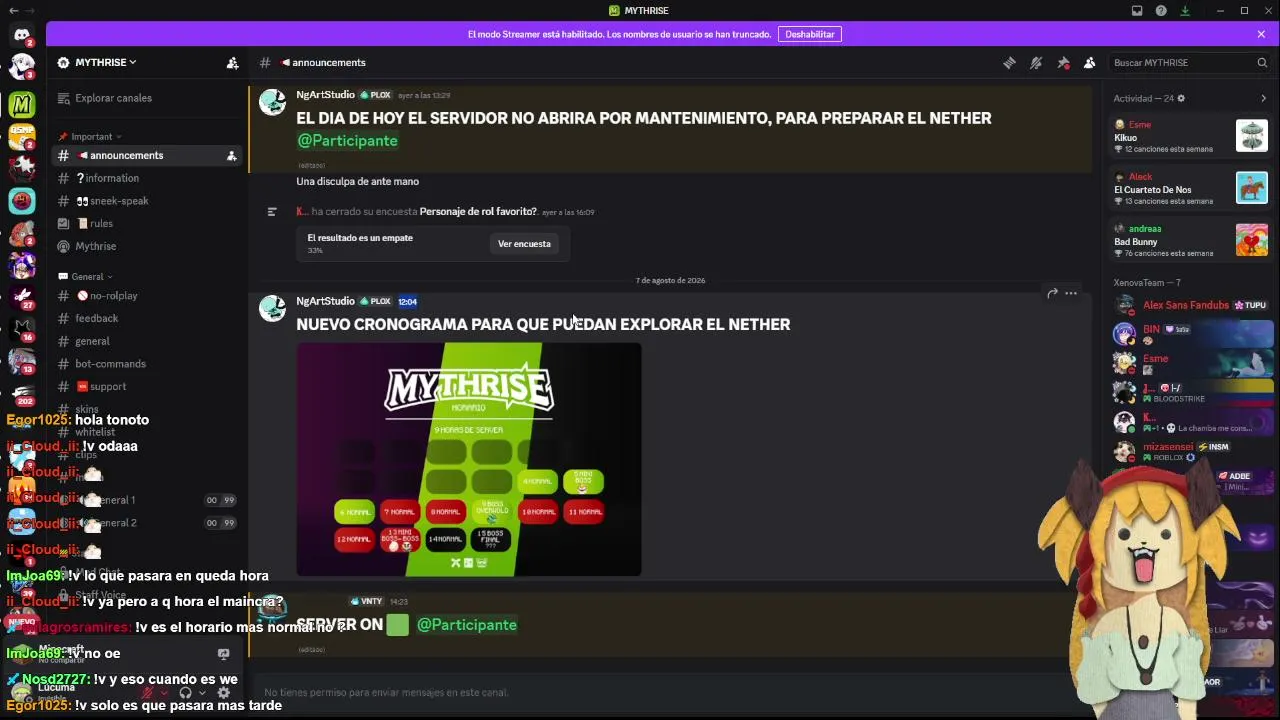Open user settings gear icon
Image resolution: width=1280 pixels, height=720 pixels.
[x=223, y=692]
